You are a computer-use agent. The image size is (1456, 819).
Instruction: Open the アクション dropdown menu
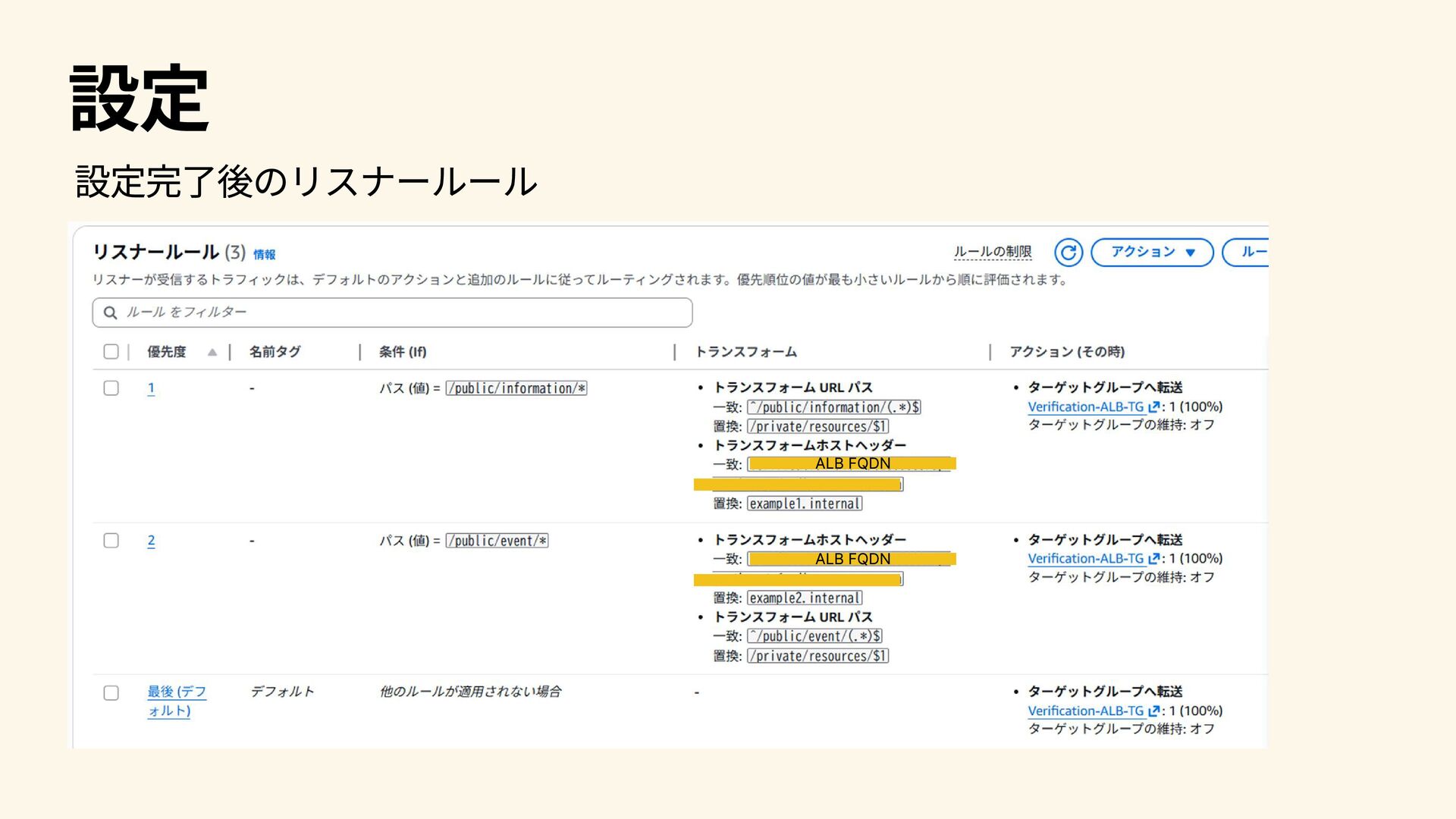pyautogui.click(x=1151, y=253)
